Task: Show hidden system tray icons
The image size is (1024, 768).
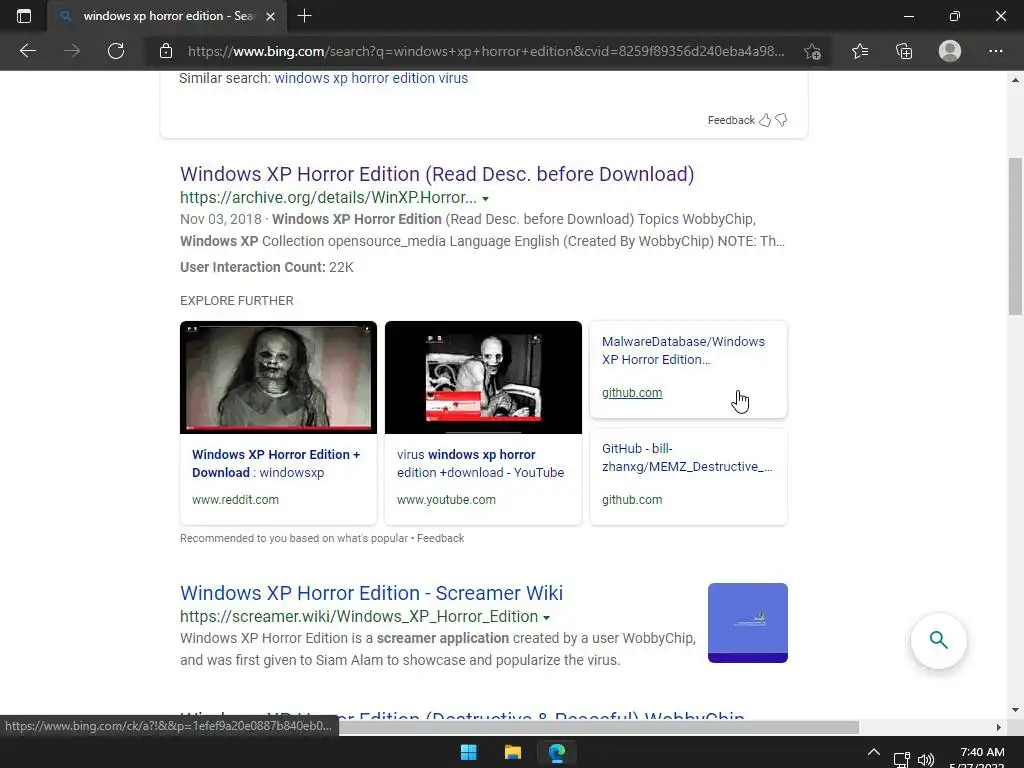Action: pos(874,752)
